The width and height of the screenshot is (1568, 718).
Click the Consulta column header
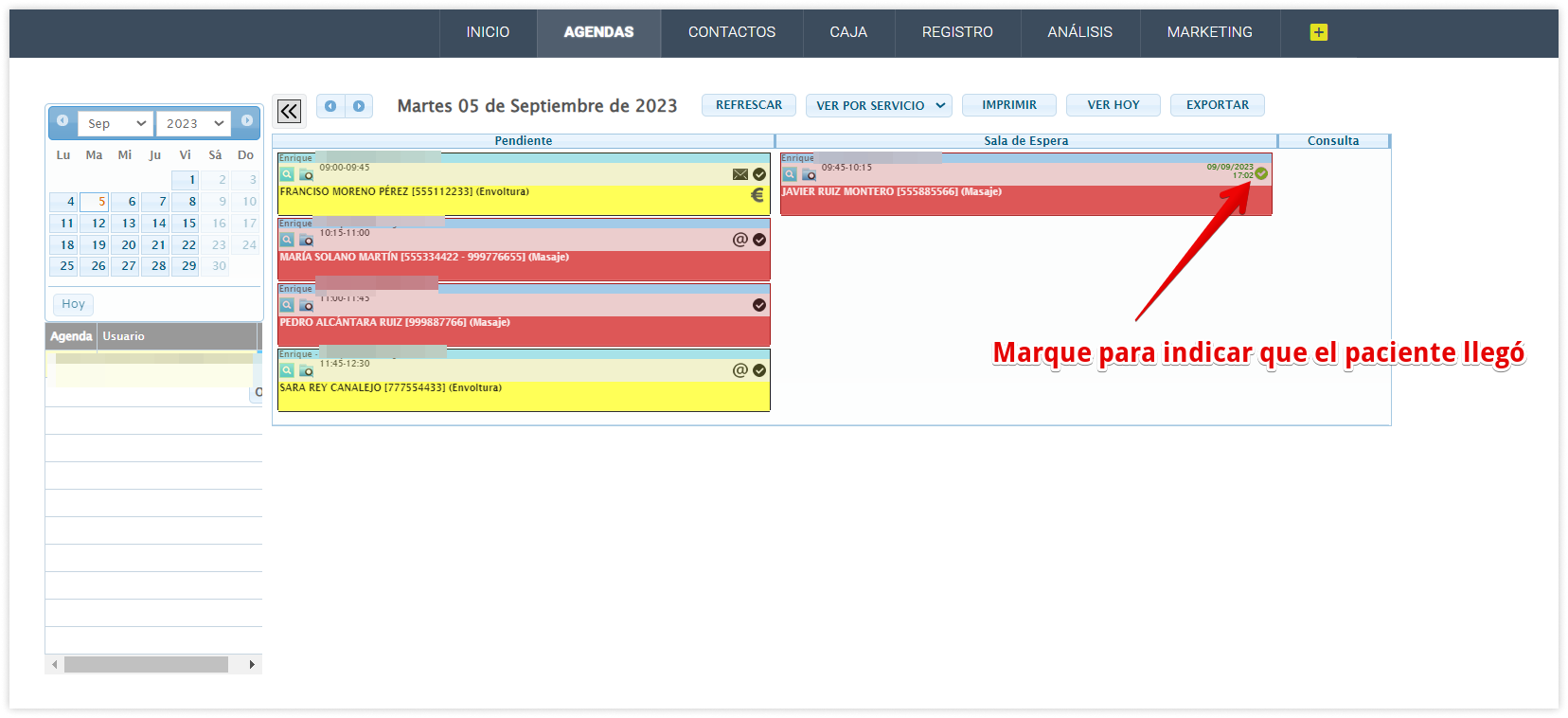(1333, 141)
